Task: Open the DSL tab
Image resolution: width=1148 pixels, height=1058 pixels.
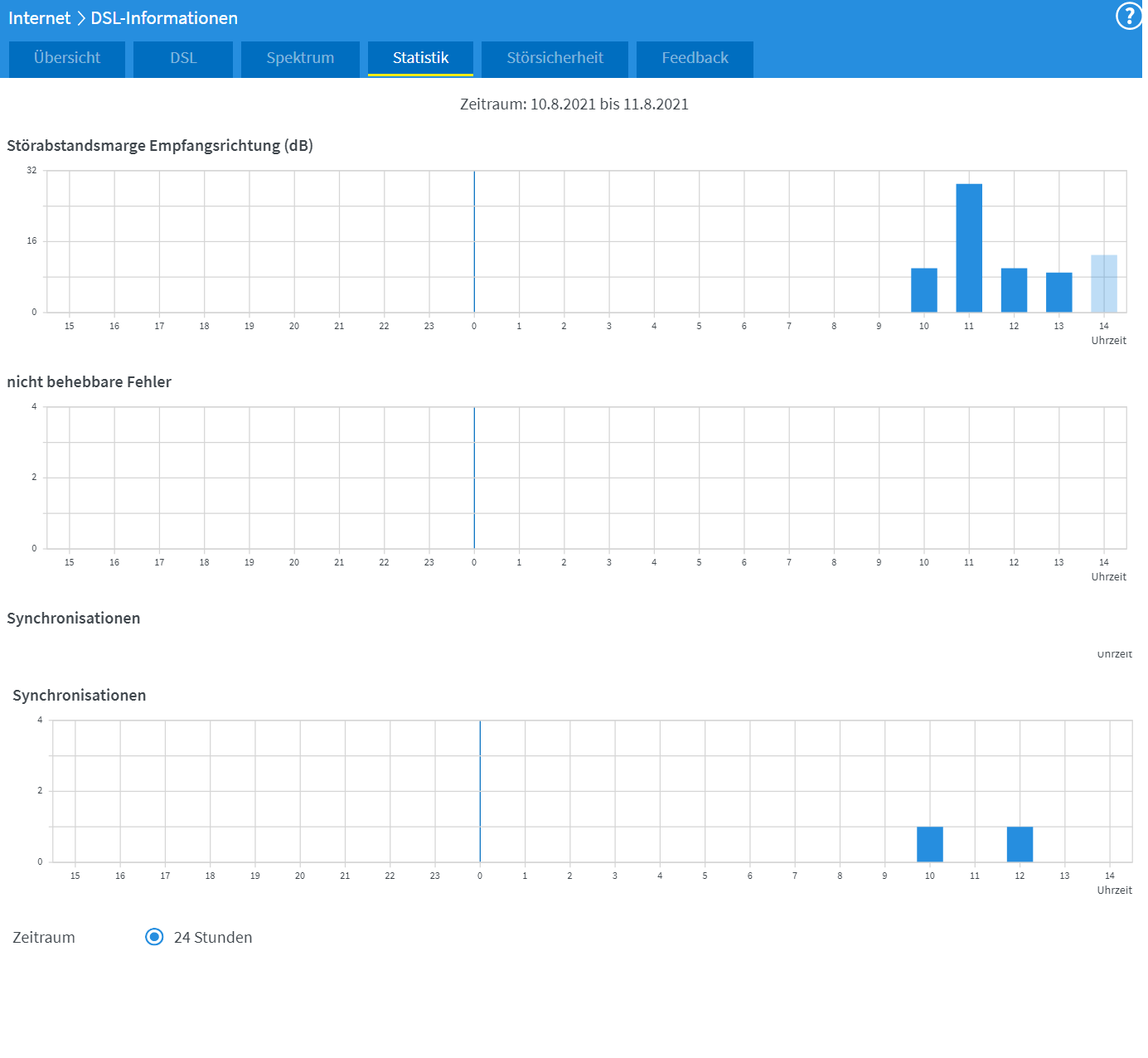Action: click(183, 59)
